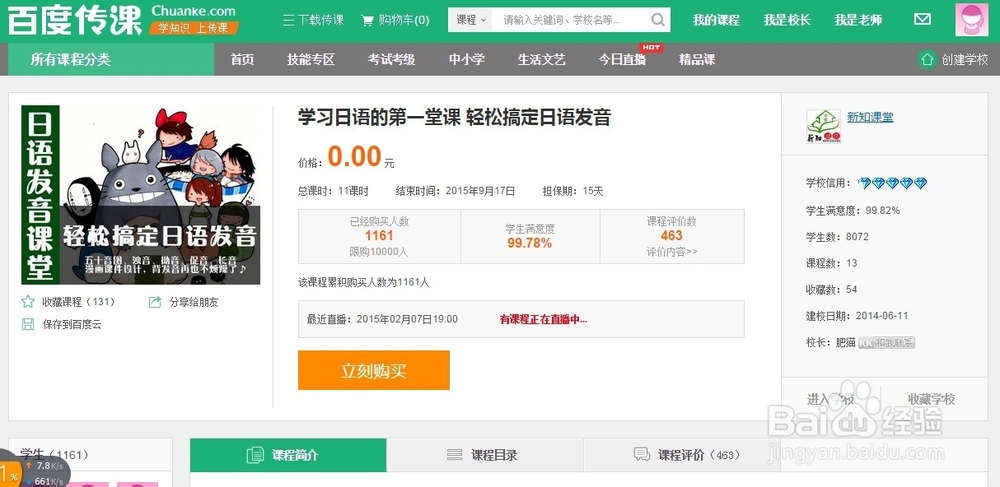Viewport: 1000px width, 487px height.
Task: Click the course title 学习日语的第一堂课
Action: click(x=454, y=117)
